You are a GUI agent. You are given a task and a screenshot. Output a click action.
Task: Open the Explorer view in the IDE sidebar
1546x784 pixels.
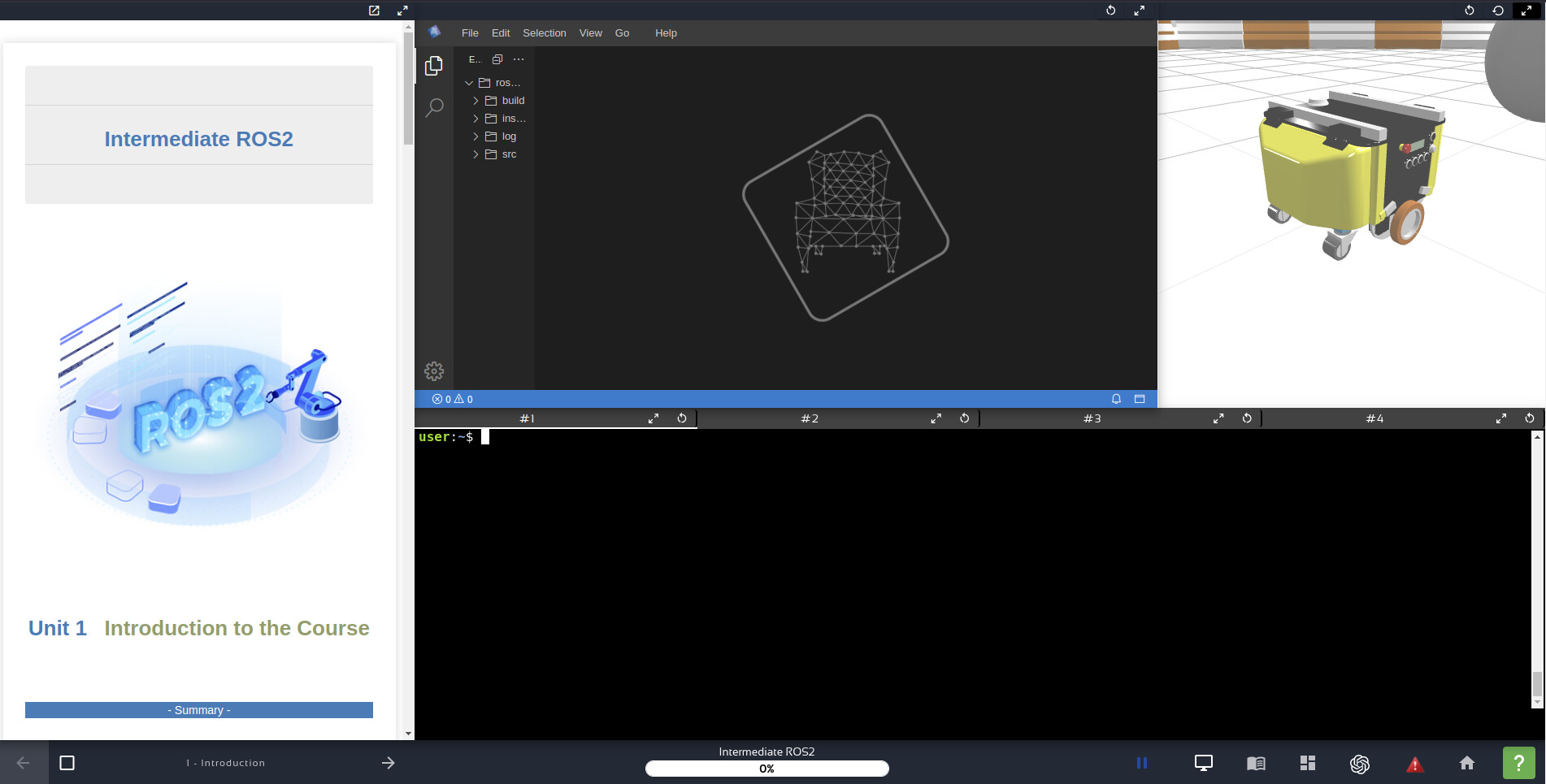434,66
